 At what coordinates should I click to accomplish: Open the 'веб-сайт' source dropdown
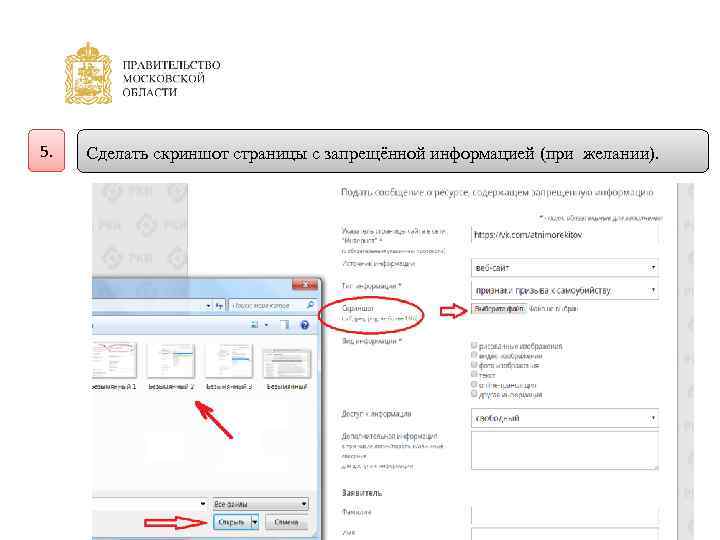(565, 267)
